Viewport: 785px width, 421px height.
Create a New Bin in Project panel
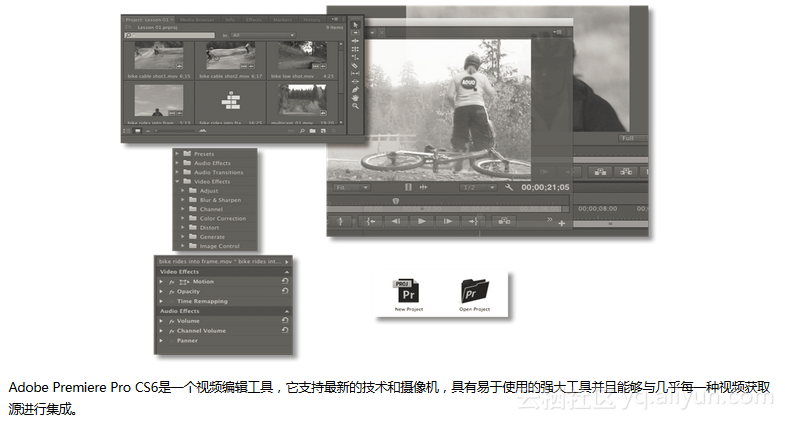[x=312, y=131]
